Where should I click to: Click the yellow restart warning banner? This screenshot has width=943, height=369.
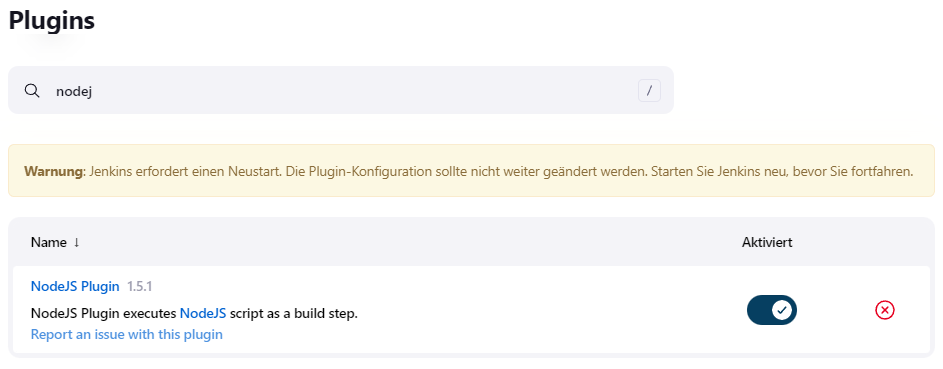pyautogui.click(x=471, y=171)
